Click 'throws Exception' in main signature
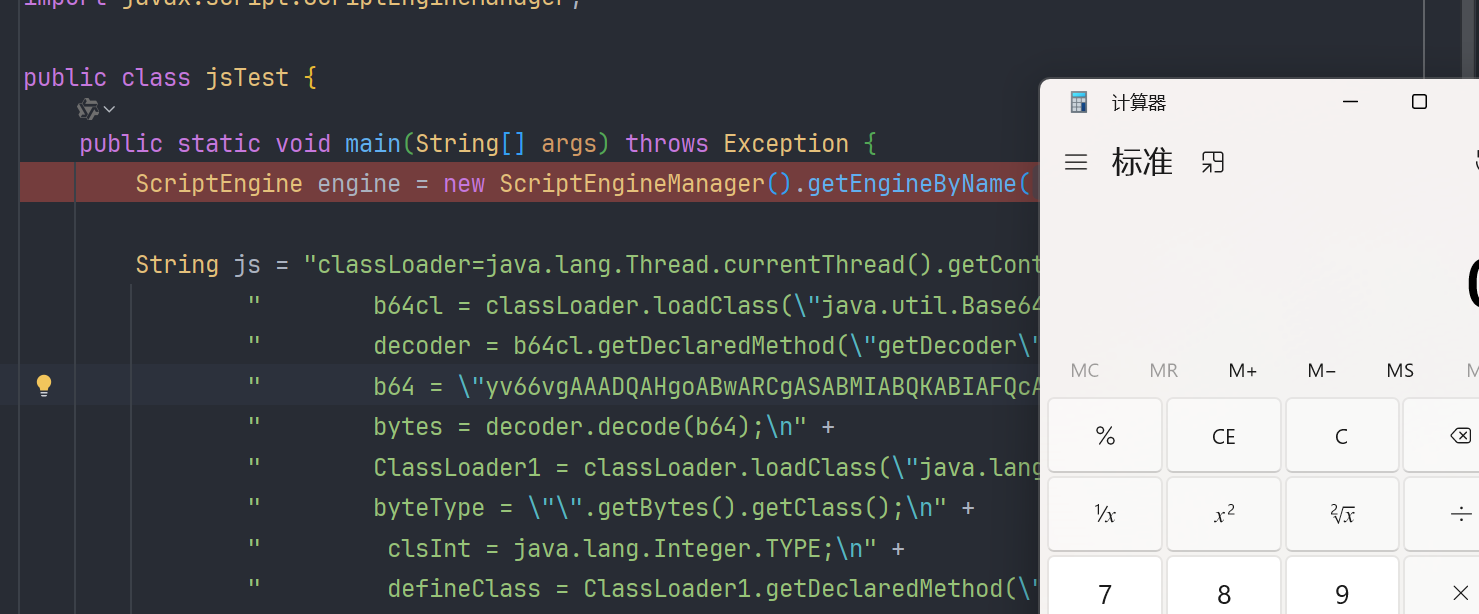This screenshot has width=1479, height=614. 737,144
